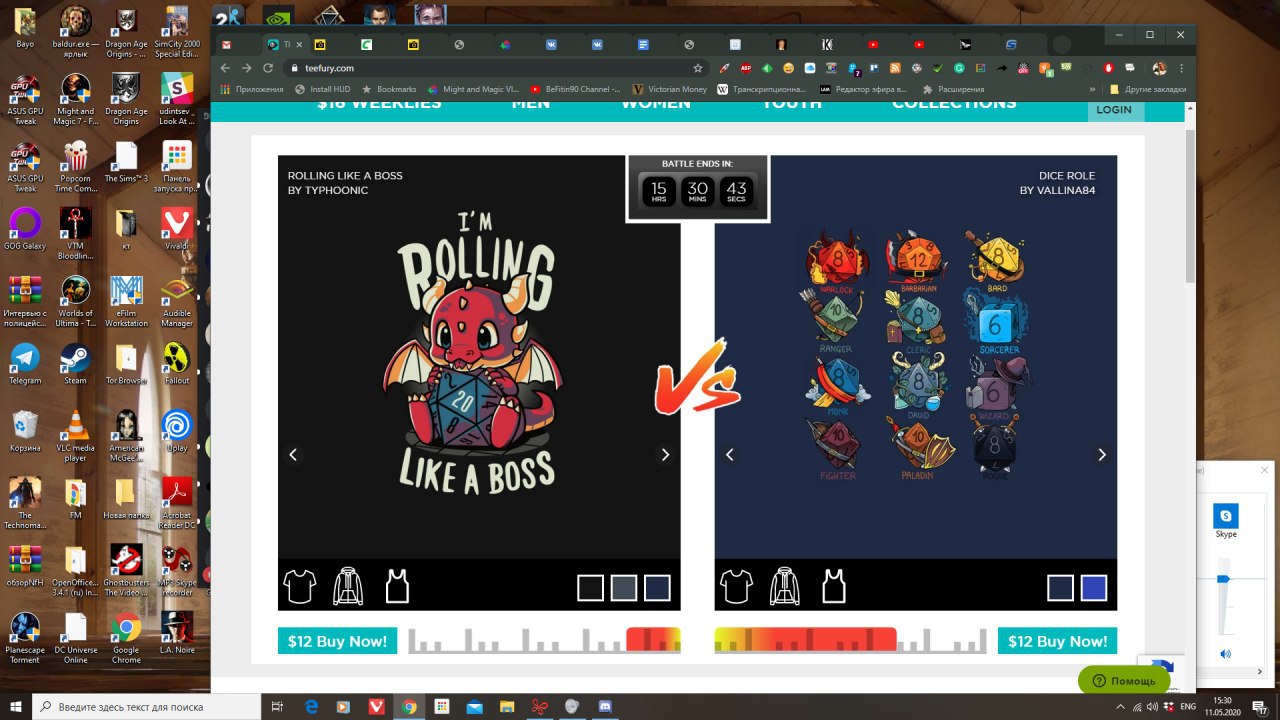Select hoodie style under Dice Role design
Screen dimensions: 1280x720
[785, 587]
